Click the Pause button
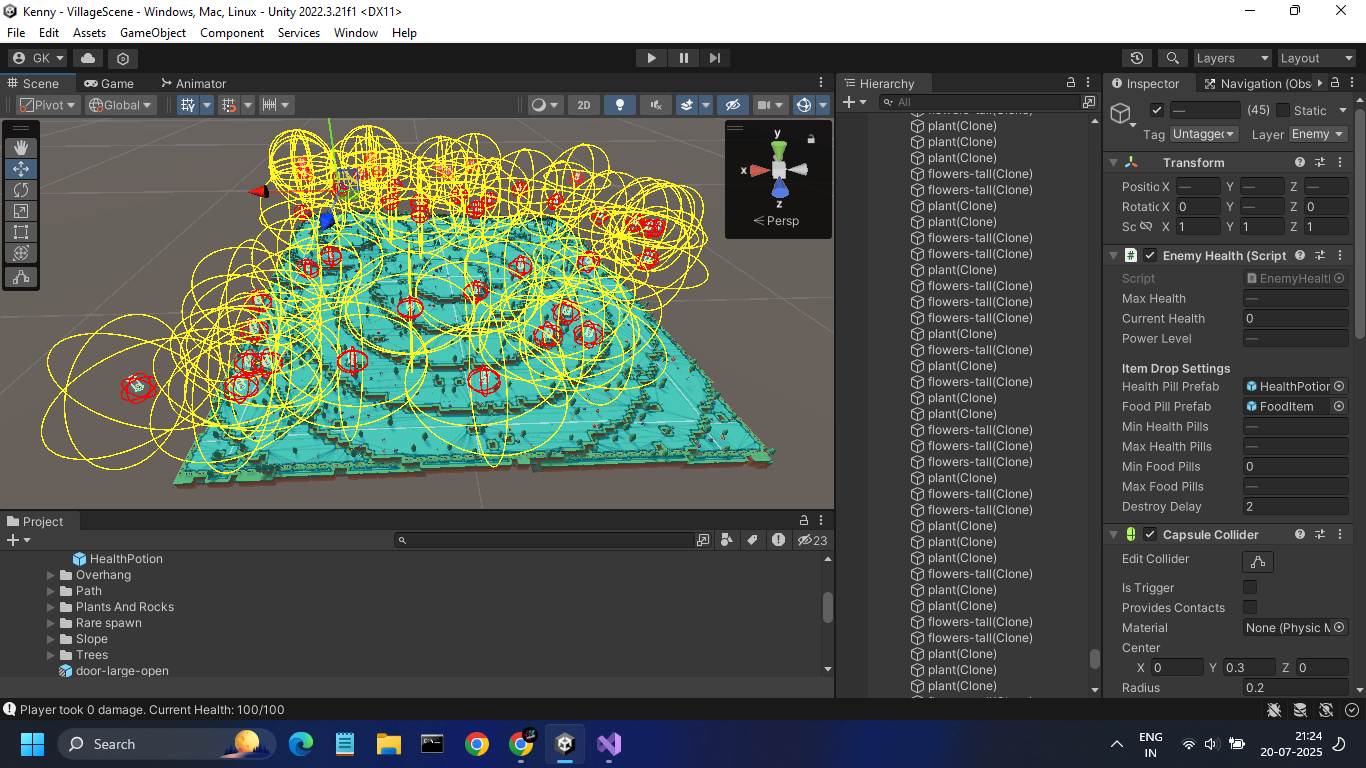Screen dimensions: 1366x768 (683, 58)
